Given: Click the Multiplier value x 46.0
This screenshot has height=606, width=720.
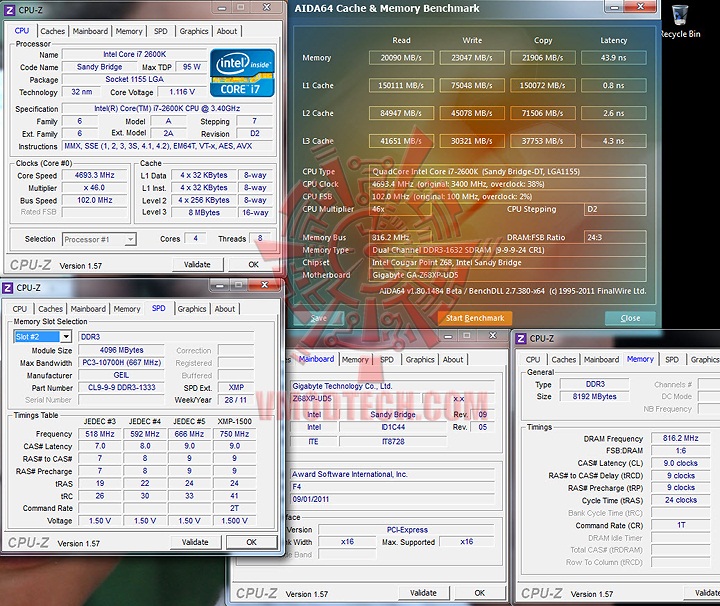Looking at the screenshot, I should [95, 188].
